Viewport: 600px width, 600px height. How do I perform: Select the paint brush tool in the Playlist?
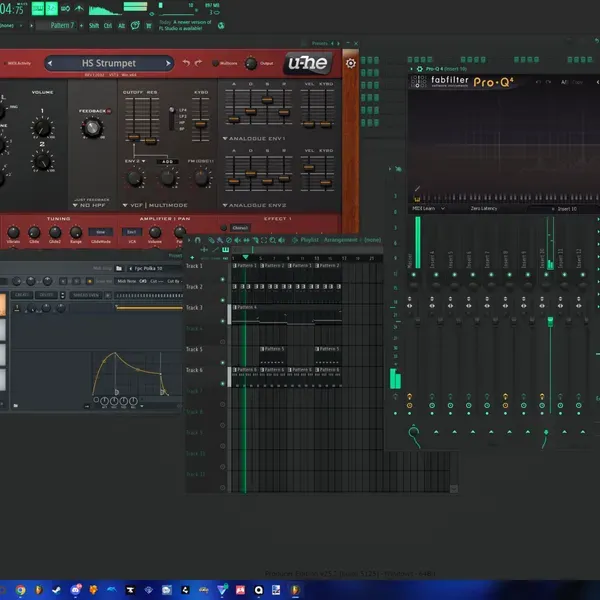click(x=220, y=240)
